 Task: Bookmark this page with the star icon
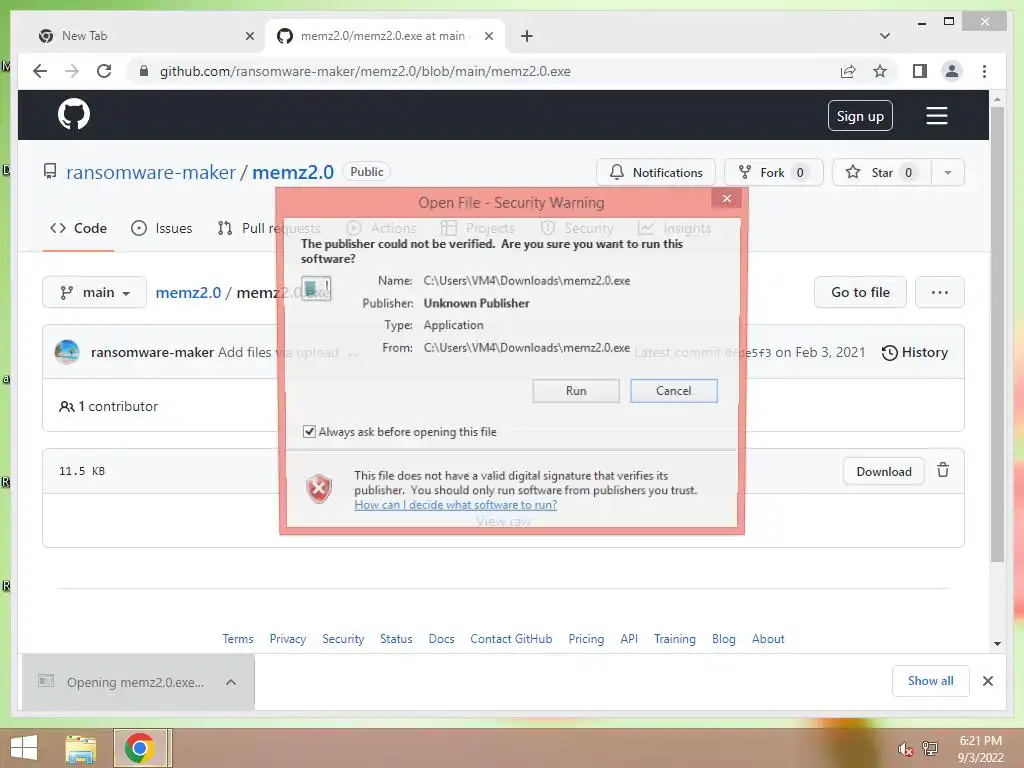pyautogui.click(x=880, y=71)
